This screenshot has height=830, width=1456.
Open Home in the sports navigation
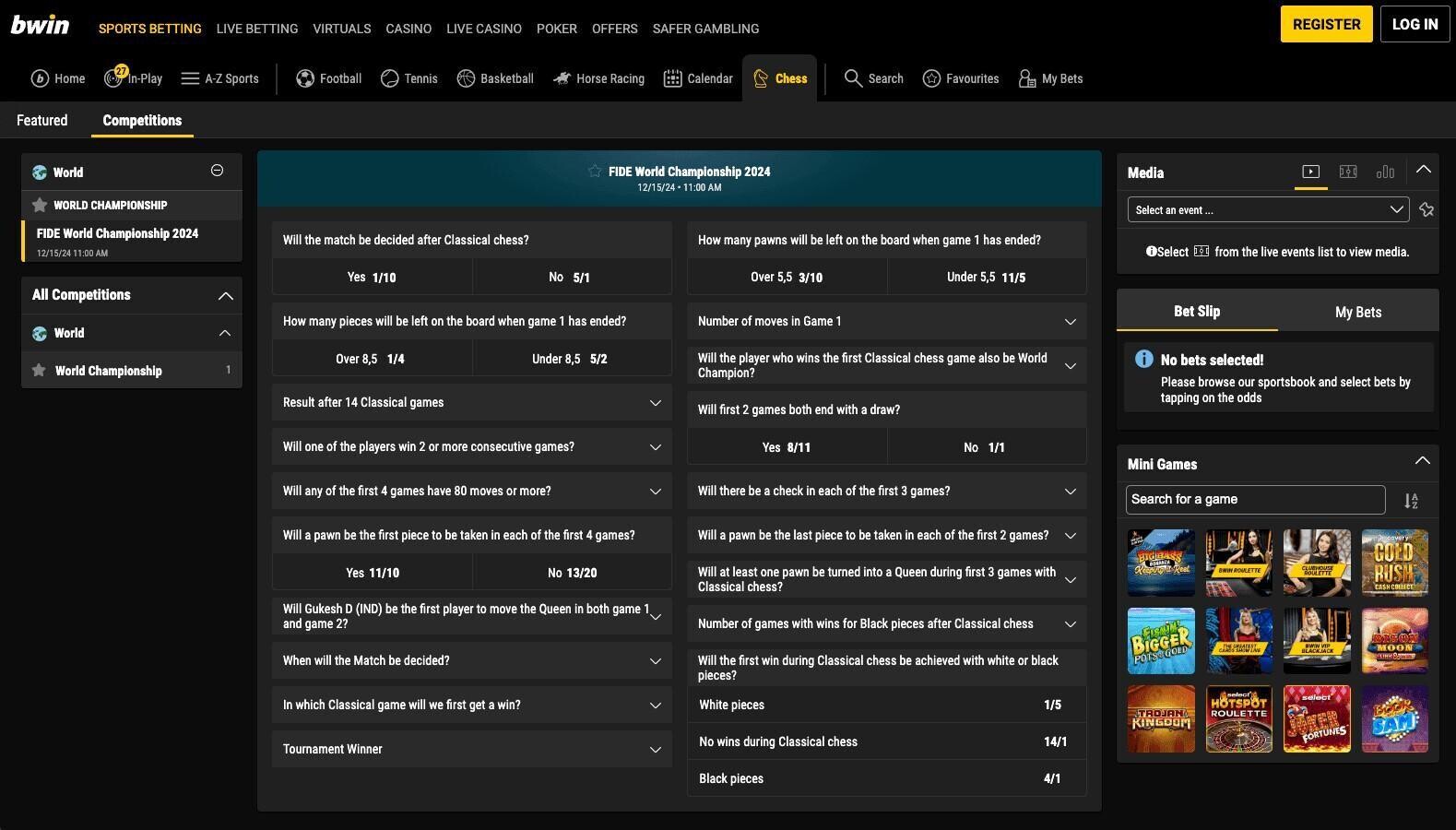[x=57, y=78]
